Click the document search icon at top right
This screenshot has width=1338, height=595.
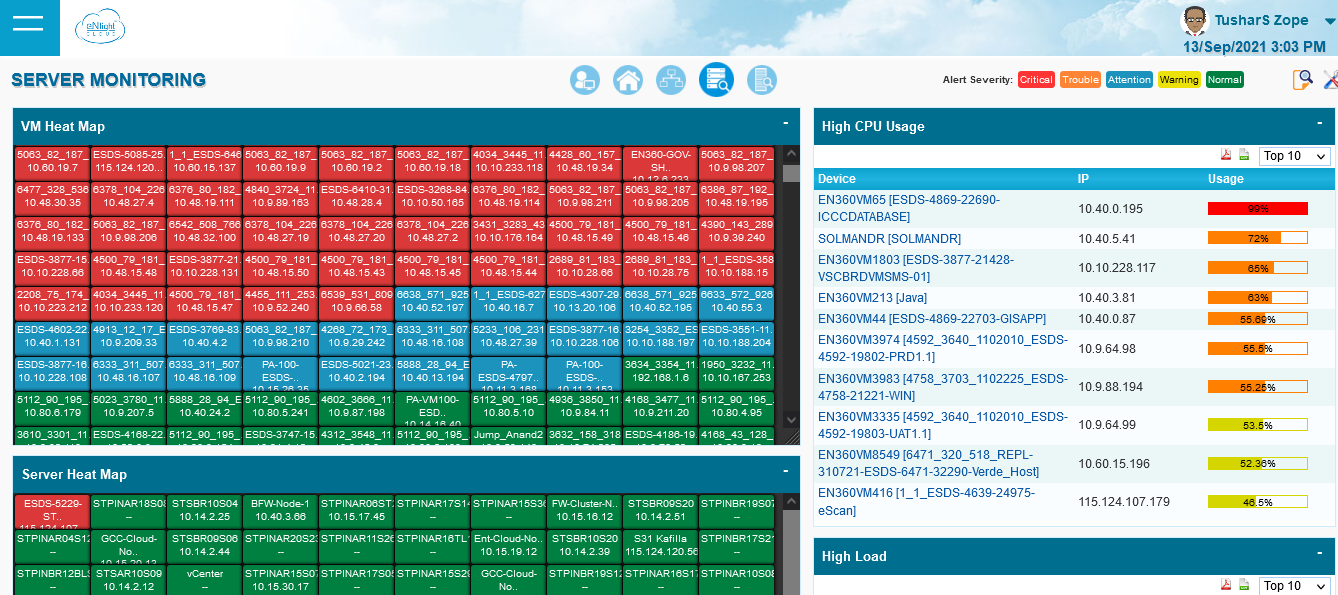[1302, 80]
